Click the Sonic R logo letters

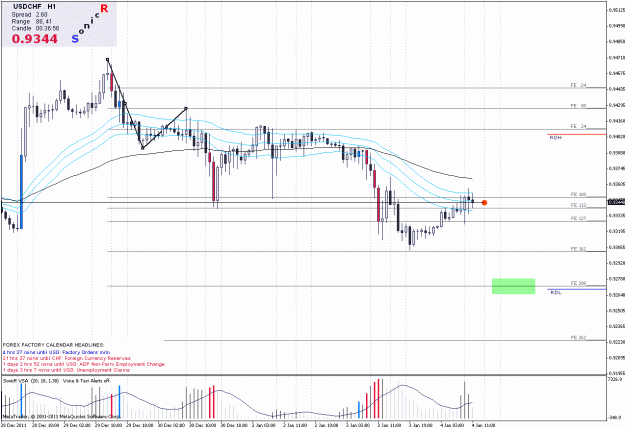coord(90,23)
